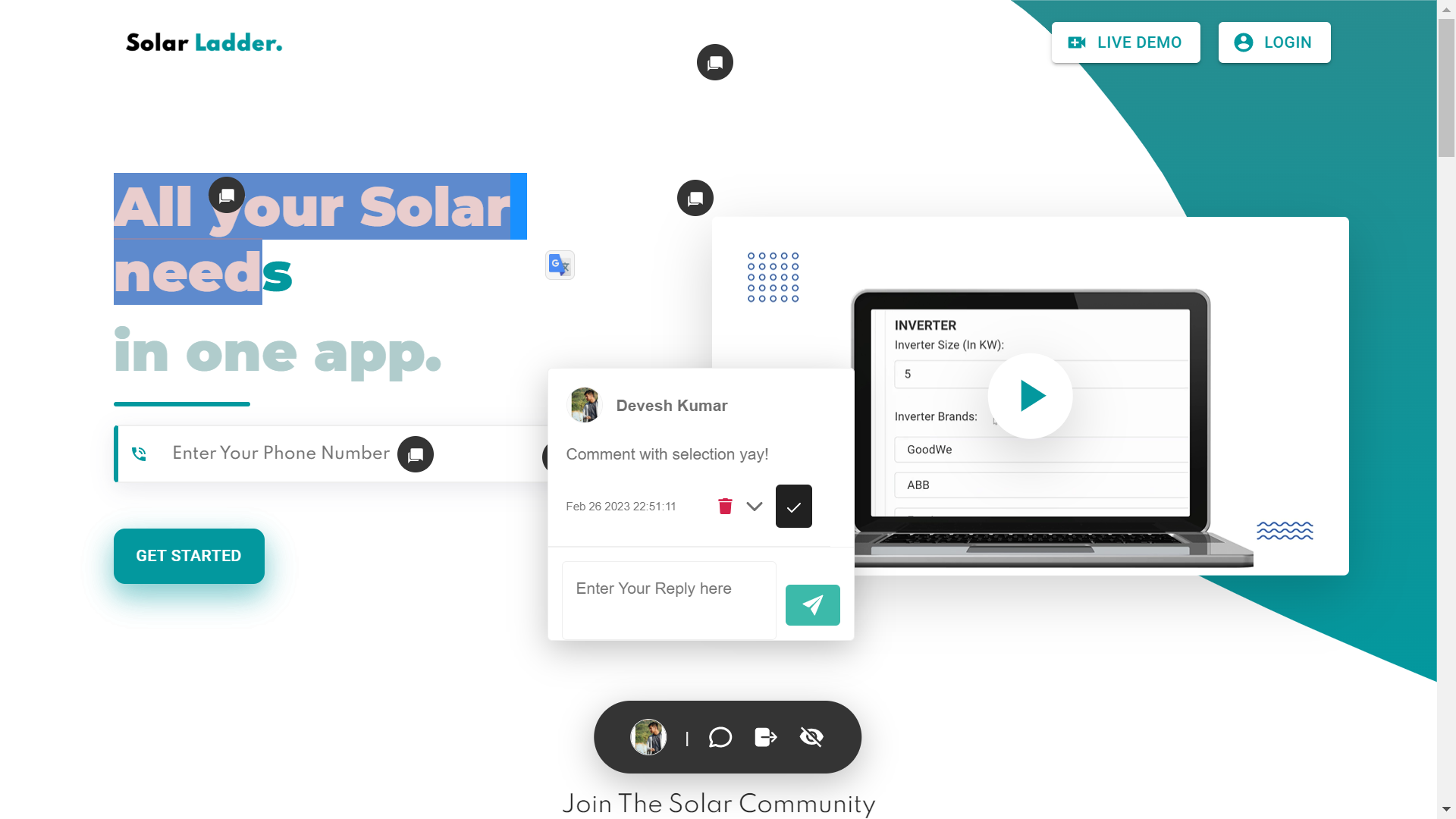Expand the comment dropdown chevron
This screenshot has width=1456, height=819.
[x=755, y=506]
